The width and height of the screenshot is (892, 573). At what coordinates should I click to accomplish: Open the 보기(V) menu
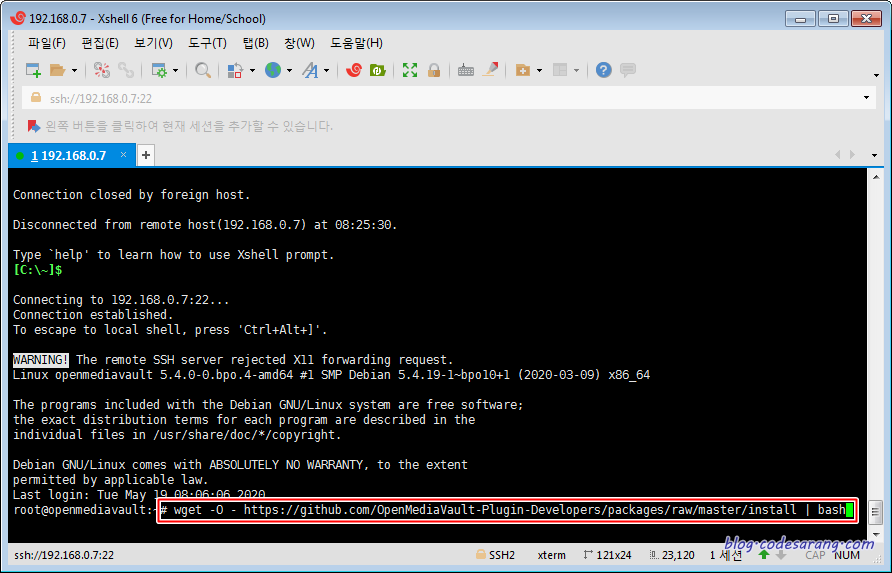(153, 43)
